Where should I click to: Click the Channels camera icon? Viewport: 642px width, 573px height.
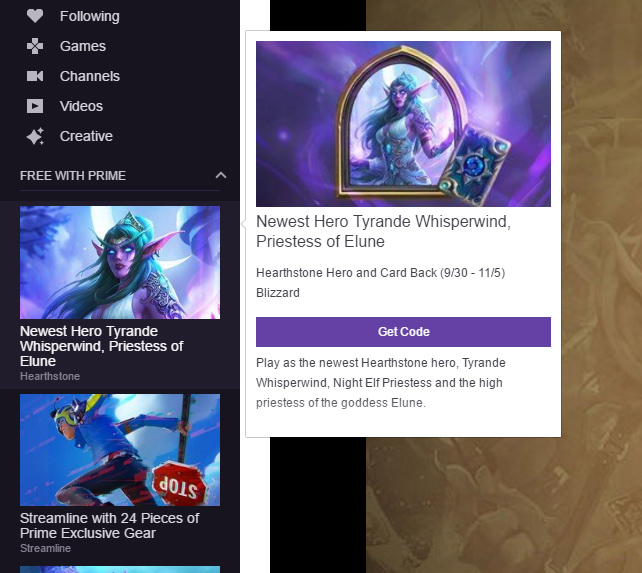[x=35, y=76]
